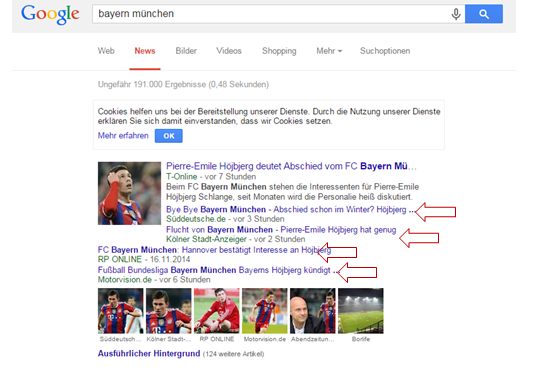Open the Mehr dropdown menu
Viewport: 536px width, 372px height.
(x=329, y=51)
